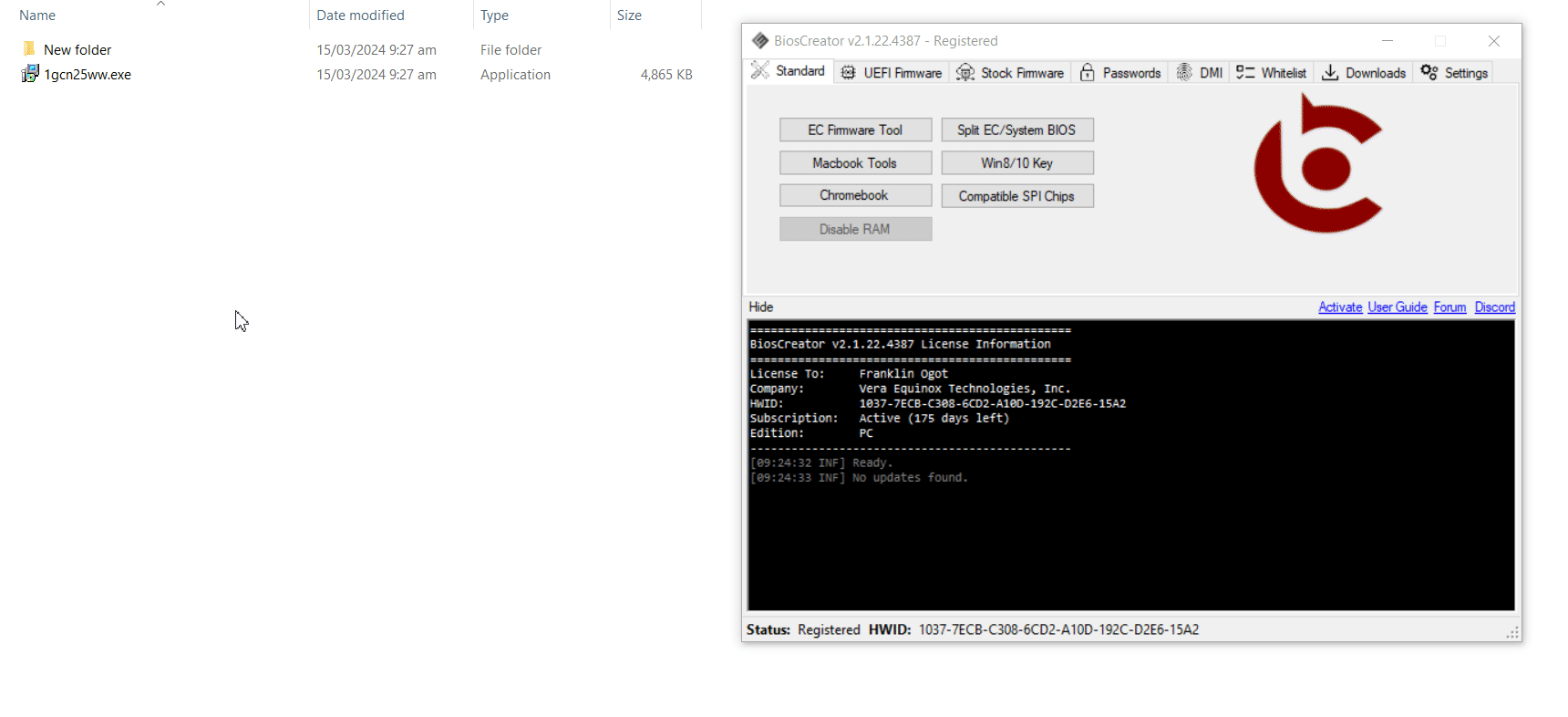The image size is (1568, 717).
Task: Click the Downloads arrow icon
Action: pyautogui.click(x=1330, y=72)
